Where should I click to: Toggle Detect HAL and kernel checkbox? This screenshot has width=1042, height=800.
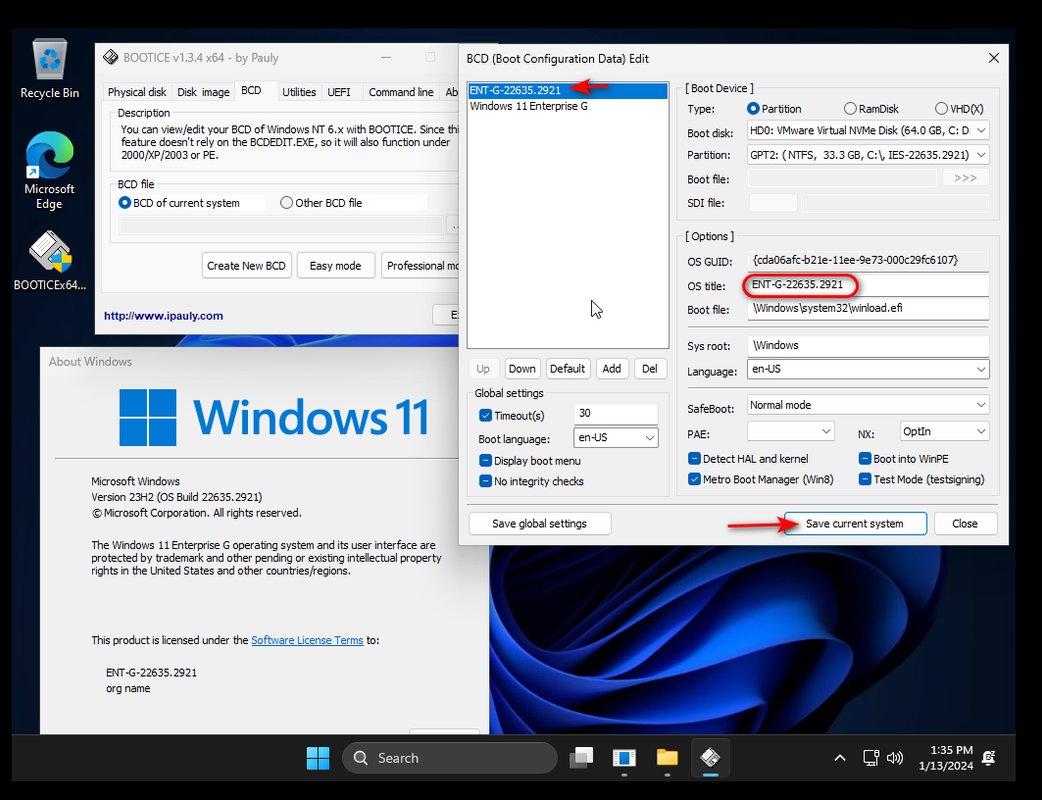[694, 458]
